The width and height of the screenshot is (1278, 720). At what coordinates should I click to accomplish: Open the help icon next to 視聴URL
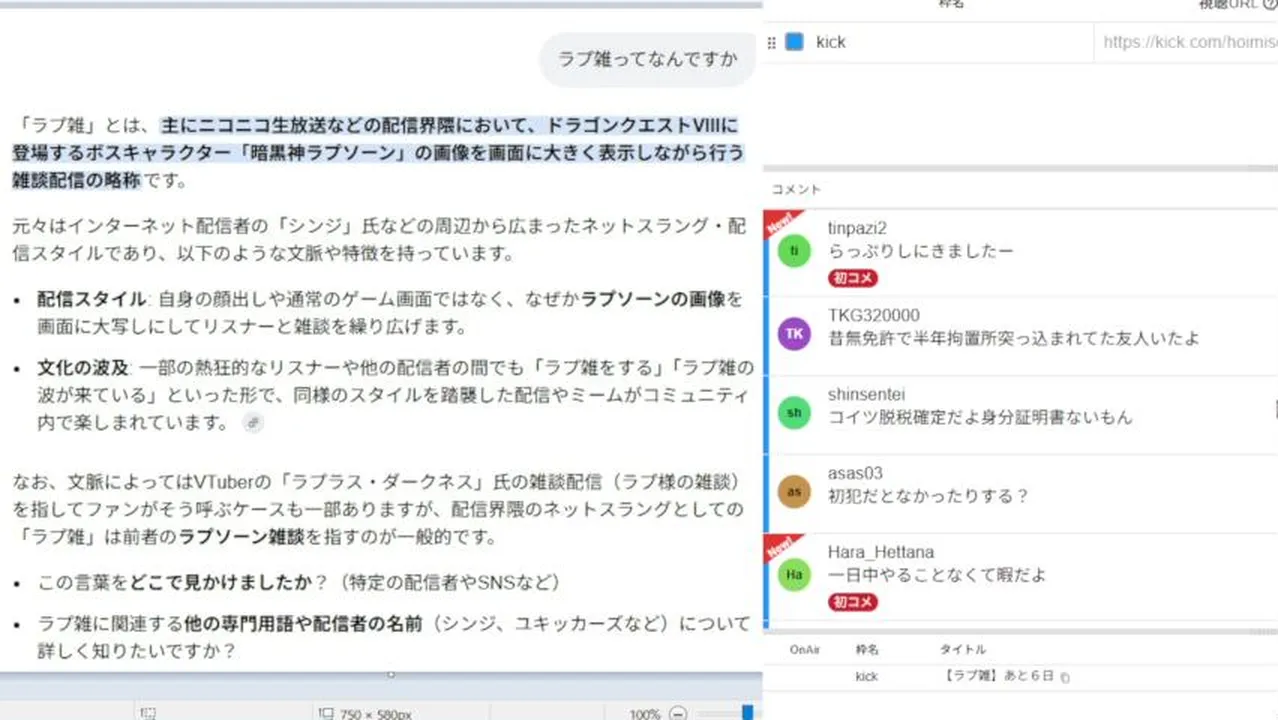coord(1270,5)
